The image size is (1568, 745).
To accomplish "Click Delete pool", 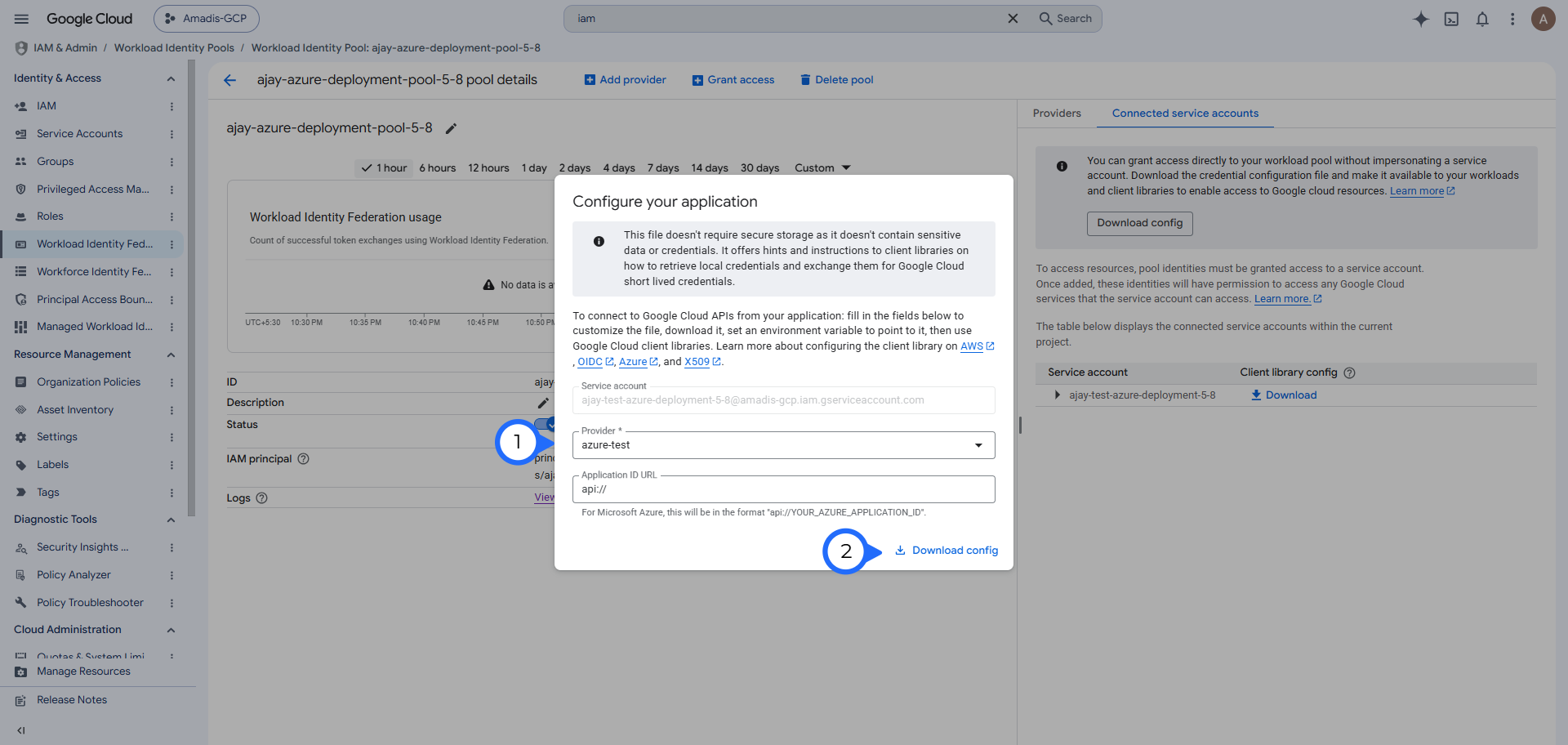I will pos(837,80).
